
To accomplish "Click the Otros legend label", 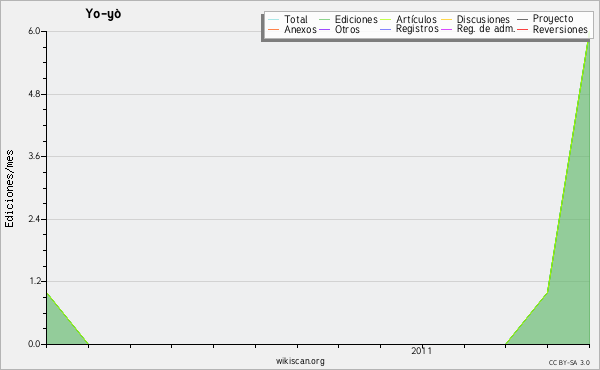I will pyautogui.click(x=347, y=29).
